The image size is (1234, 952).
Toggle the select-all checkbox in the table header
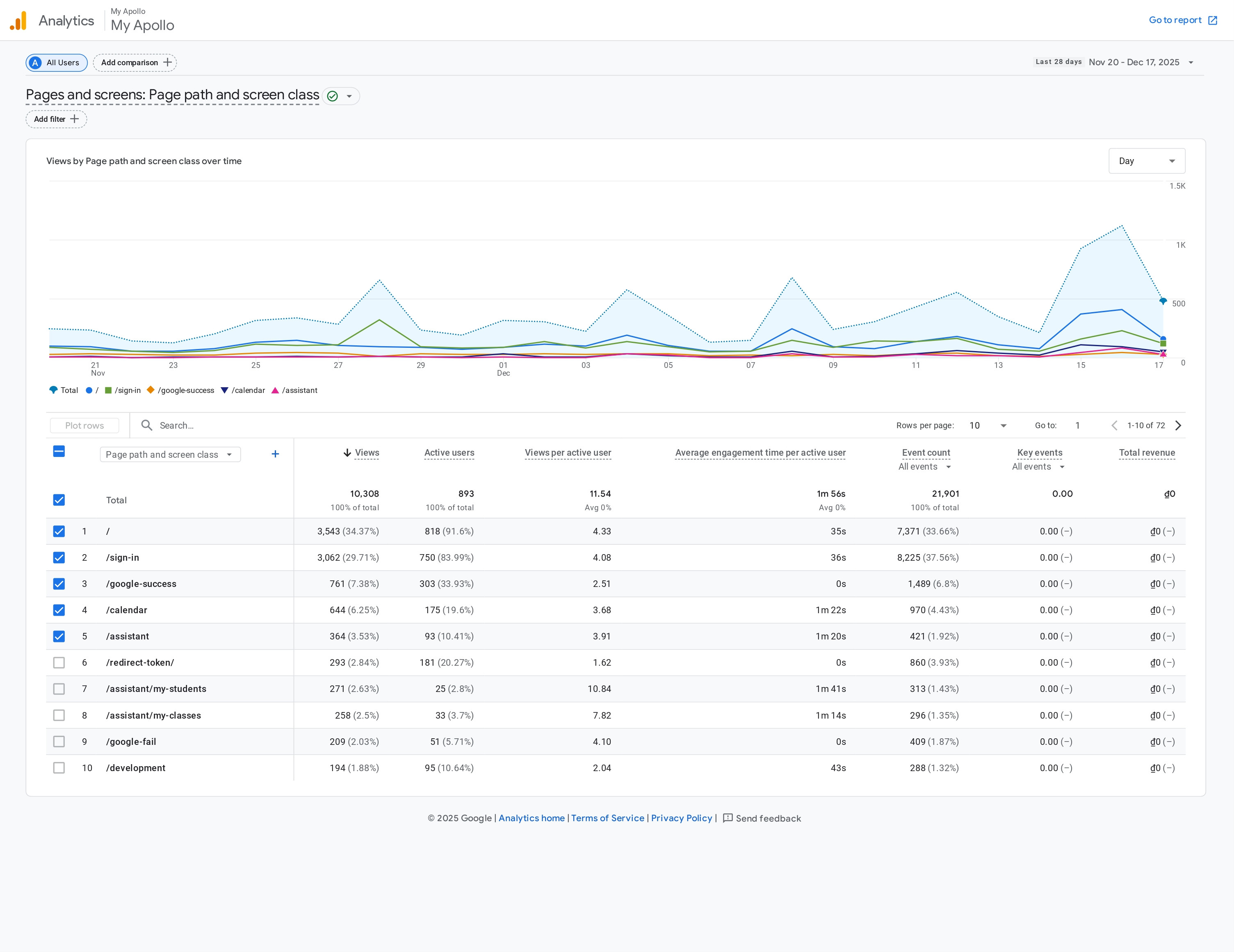click(59, 452)
